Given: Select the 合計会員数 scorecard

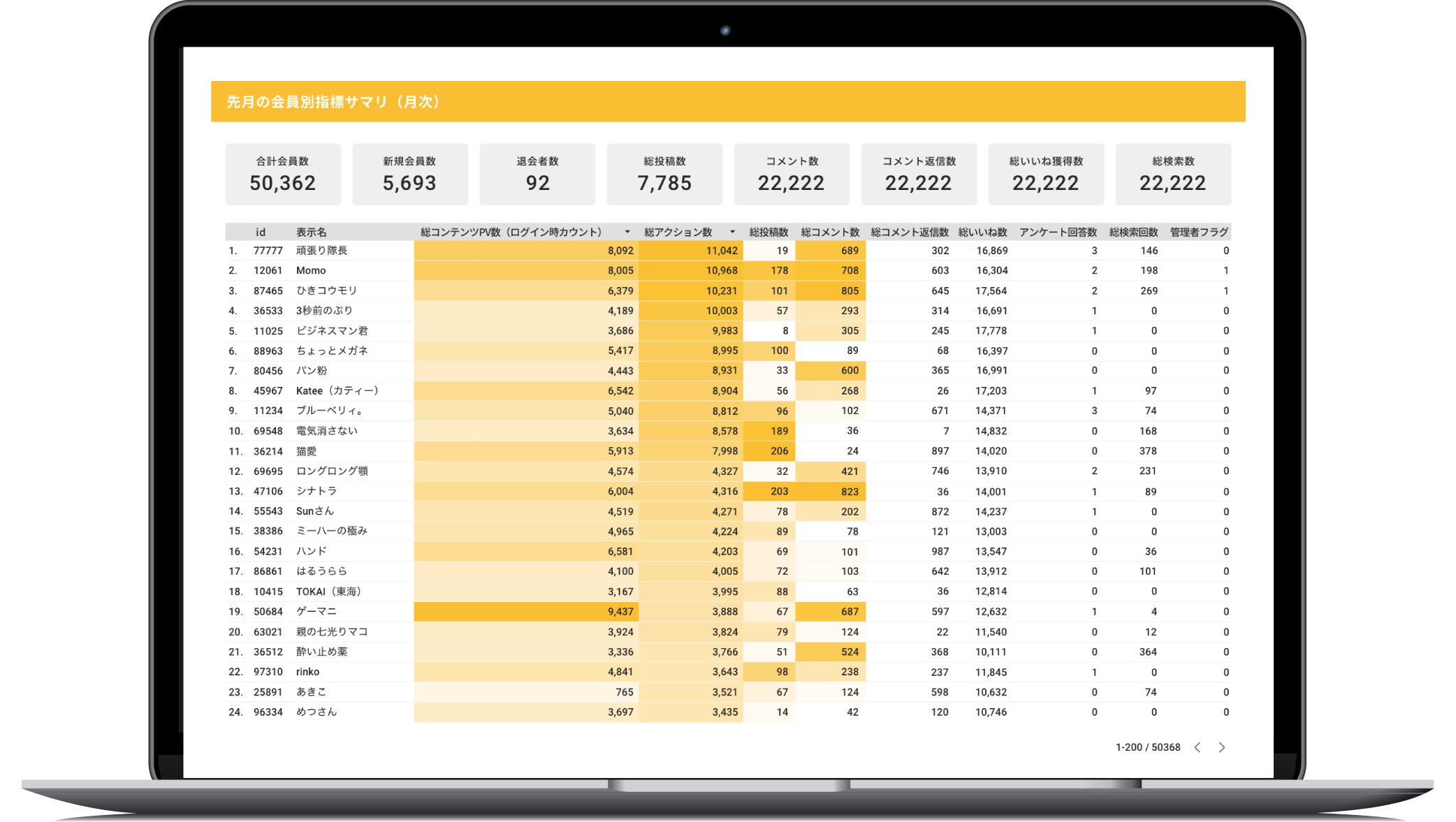Looking at the screenshot, I should pos(283,175).
